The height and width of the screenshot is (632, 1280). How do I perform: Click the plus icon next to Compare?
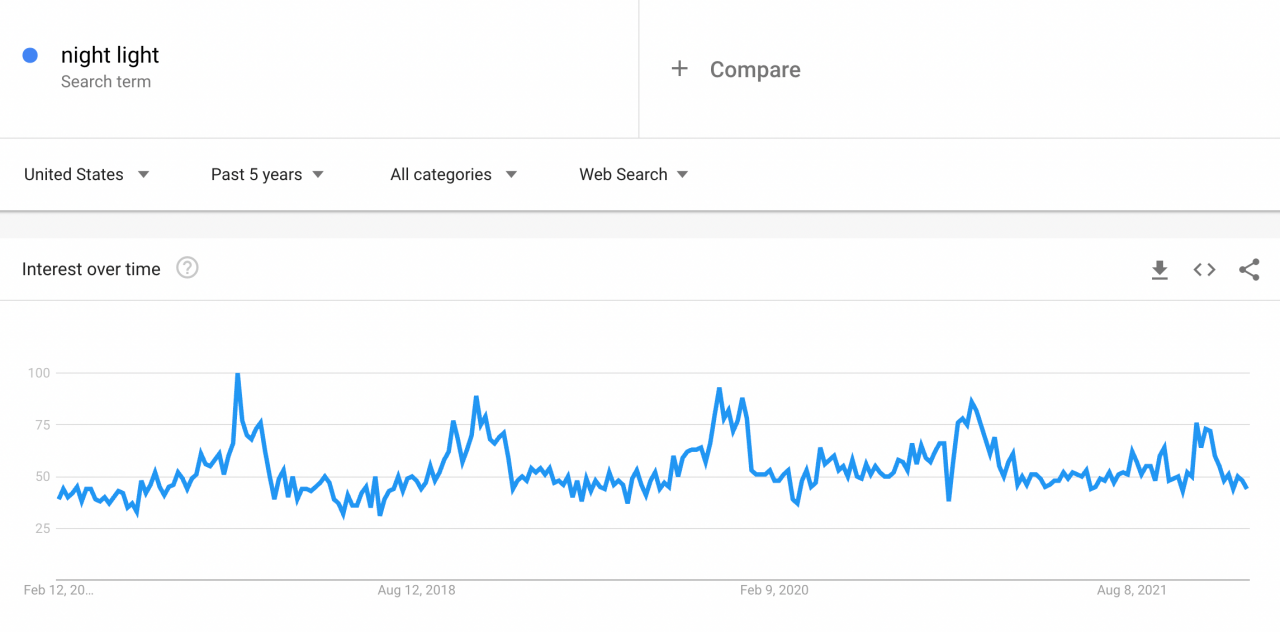click(x=679, y=69)
